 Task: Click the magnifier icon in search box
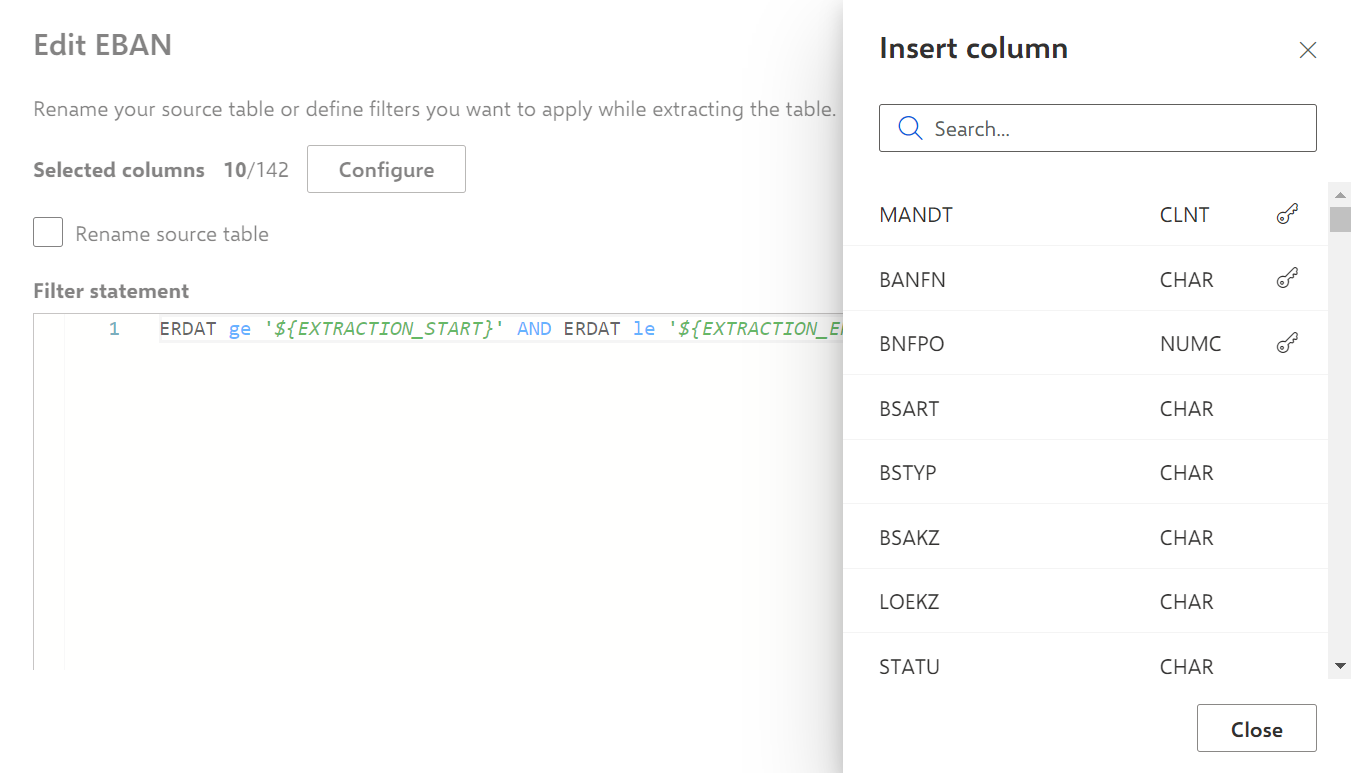910,128
